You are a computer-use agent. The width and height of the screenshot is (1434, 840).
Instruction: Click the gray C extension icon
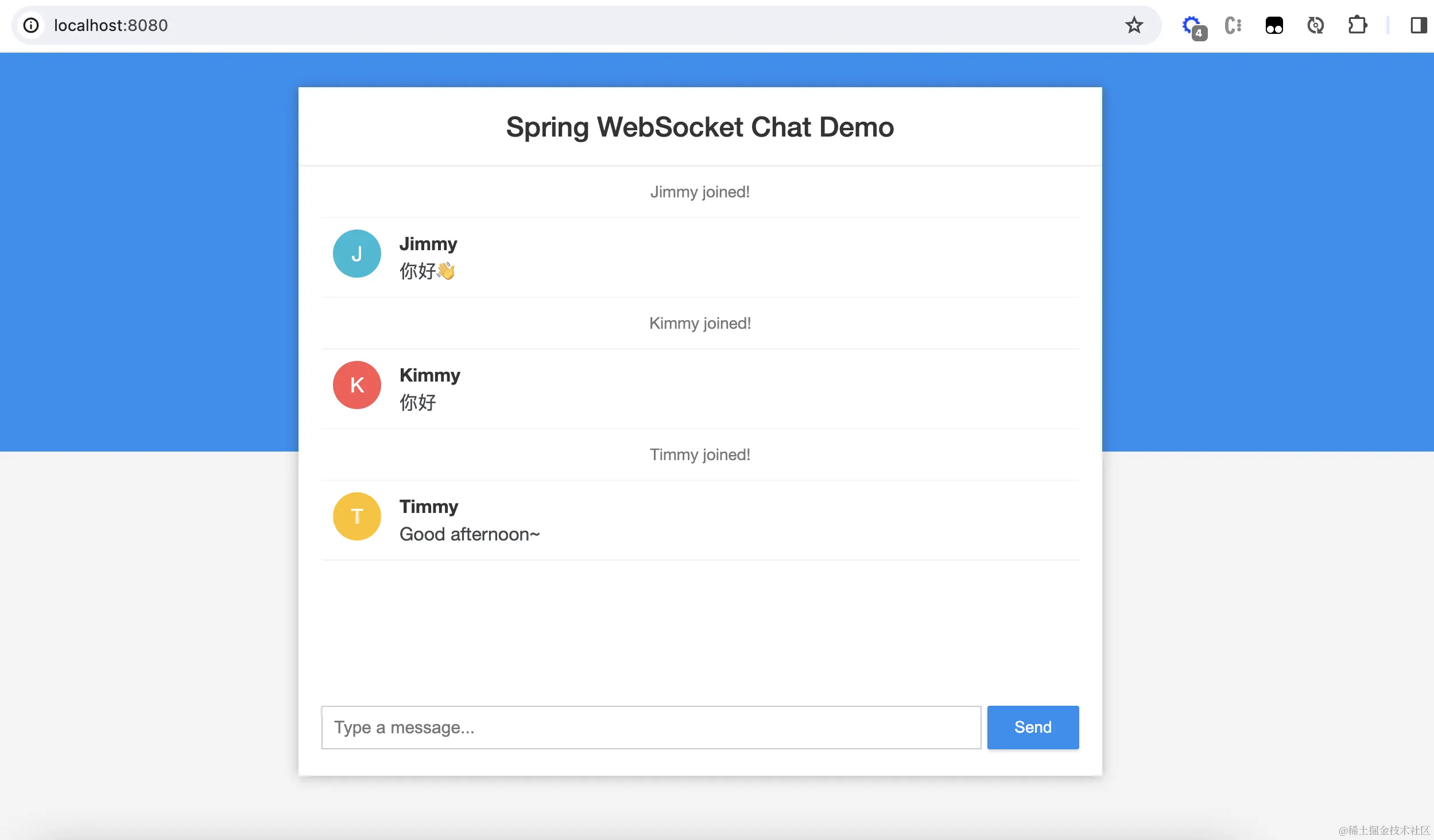(1233, 25)
